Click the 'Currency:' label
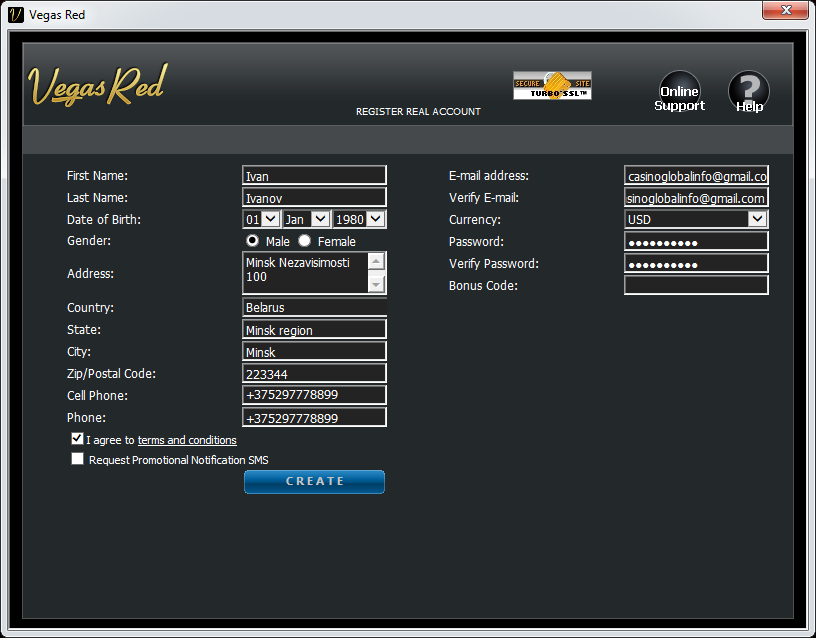Viewport: 816px width, 638px height. coord(475,220)
